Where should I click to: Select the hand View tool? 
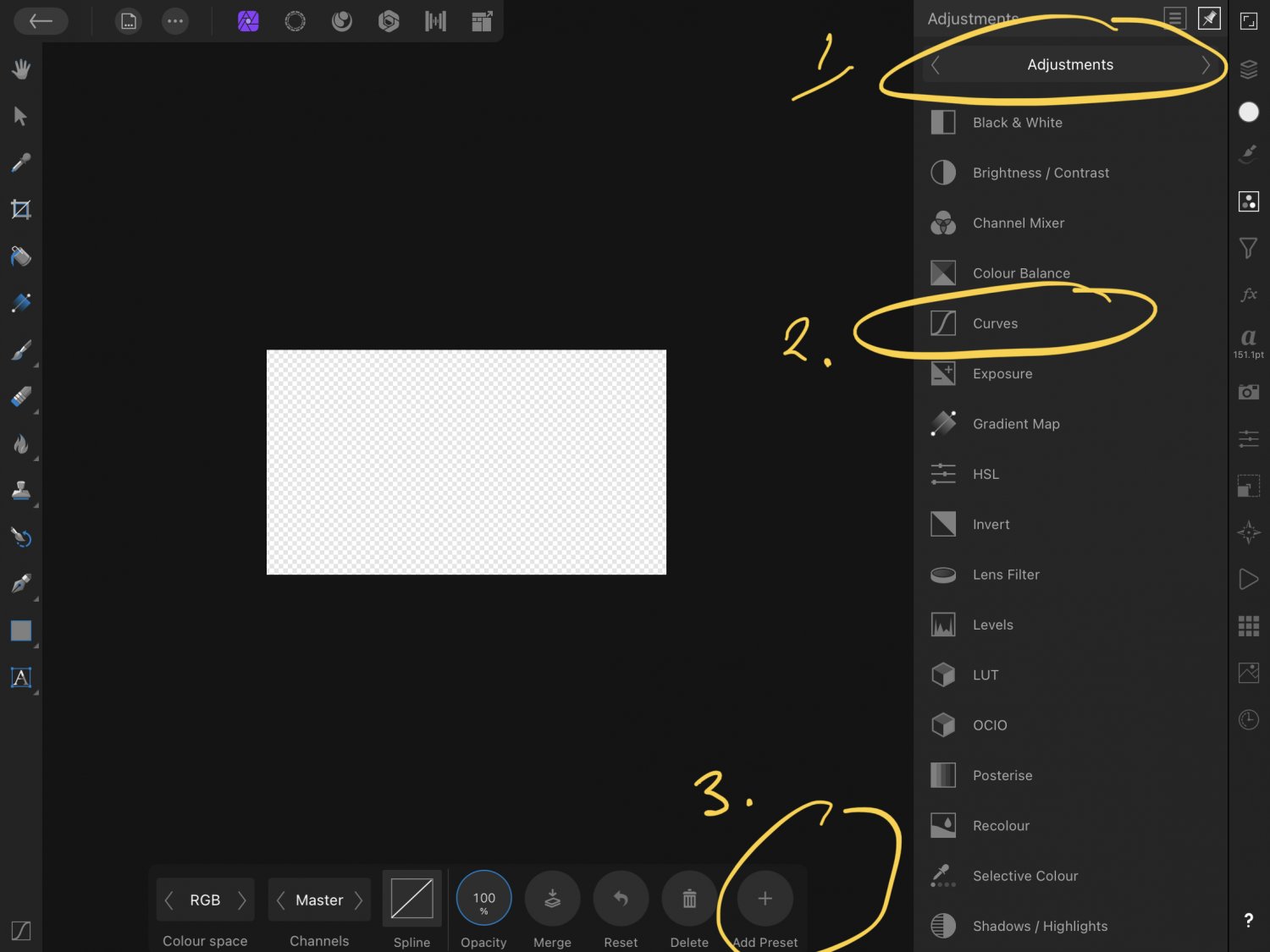coord(21,69)
